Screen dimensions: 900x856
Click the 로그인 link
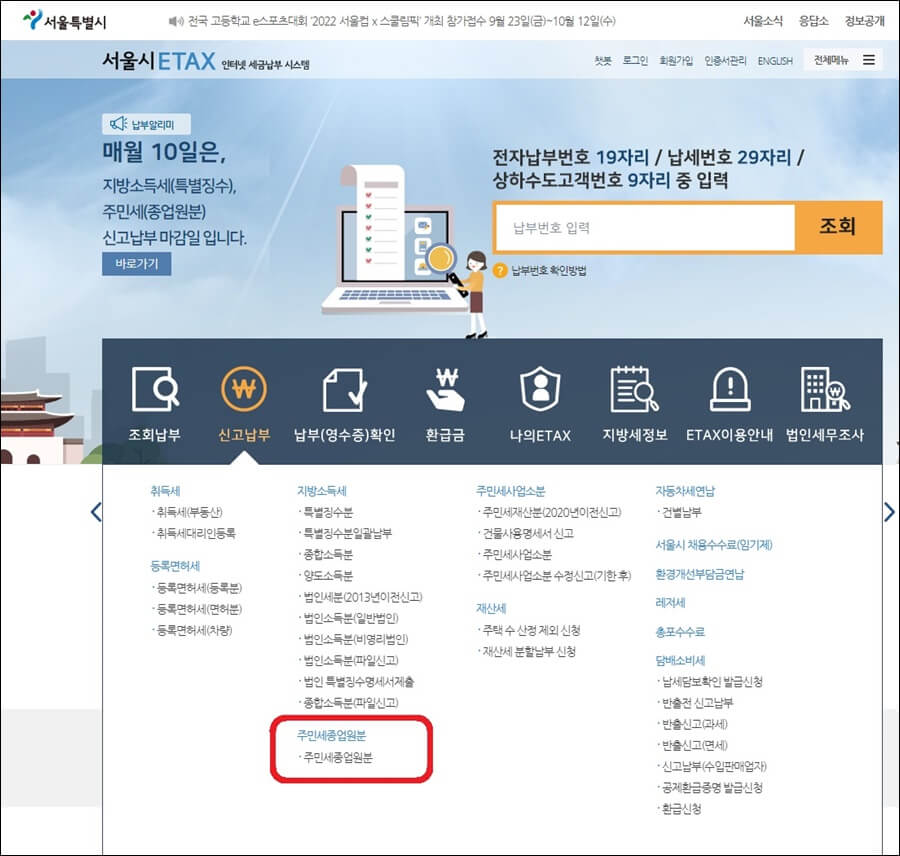pos(635,61)
